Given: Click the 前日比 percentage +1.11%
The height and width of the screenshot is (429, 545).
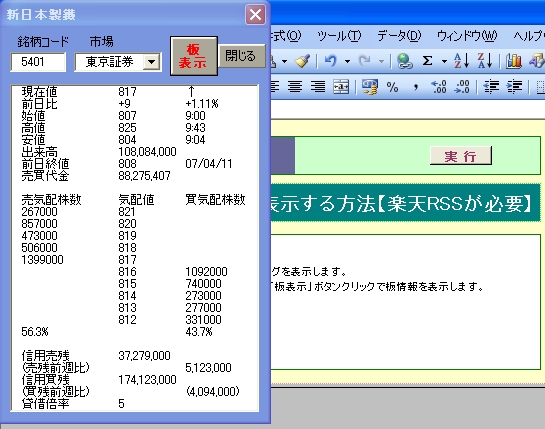Looking at the screenshot, I should click(202, 104).
